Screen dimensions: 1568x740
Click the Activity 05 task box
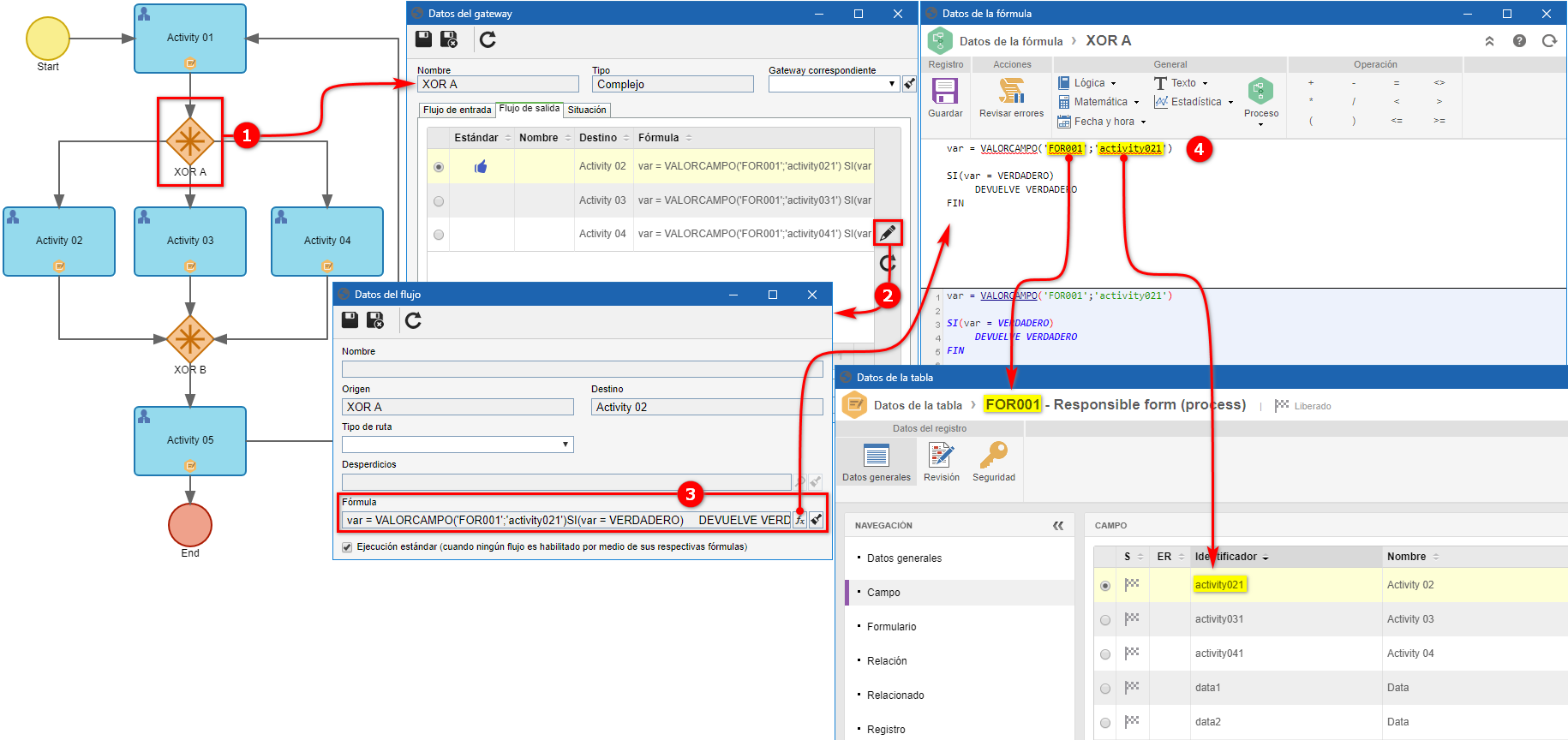(x=189, y=441)
